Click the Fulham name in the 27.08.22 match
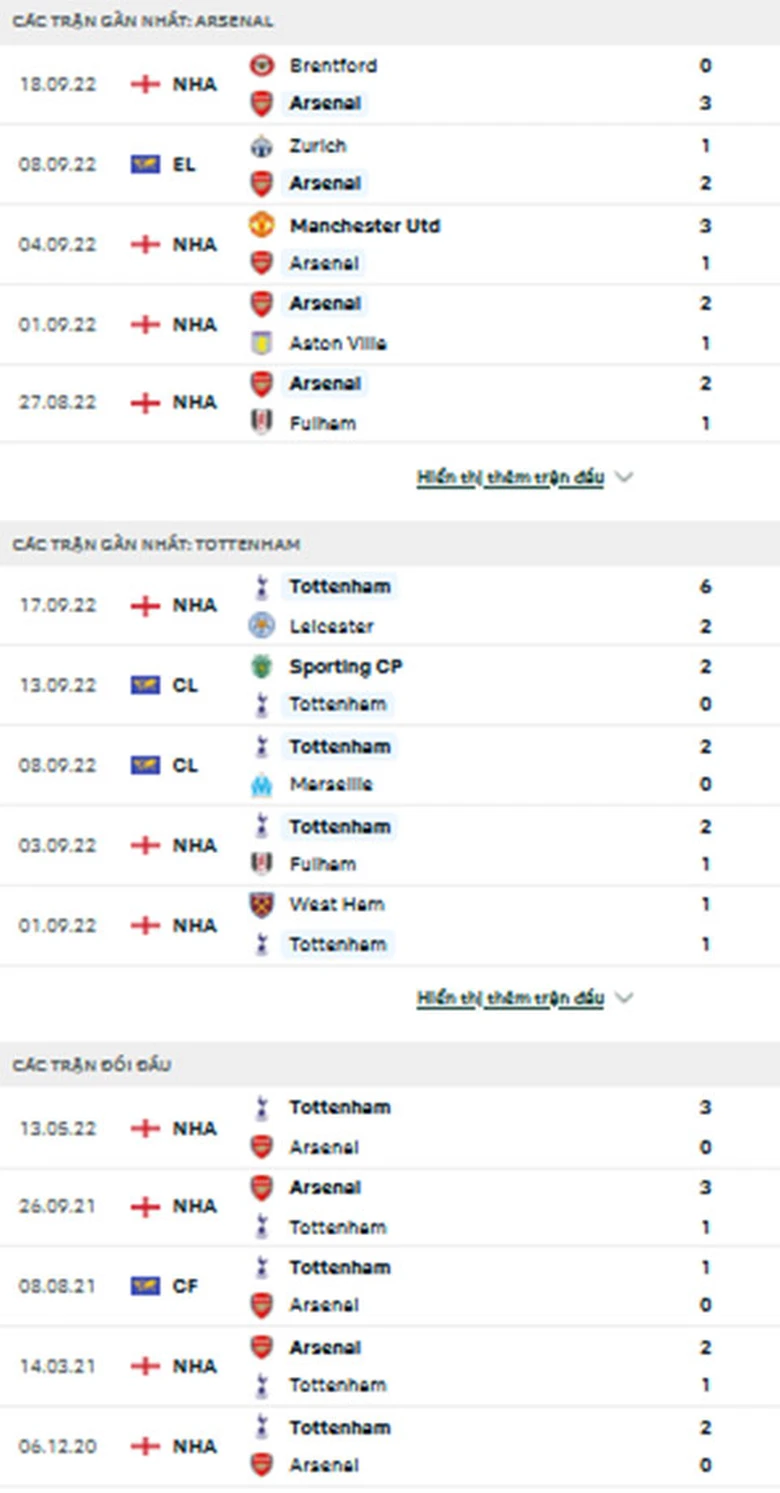 pyautogui.click(x=322, y=423)
